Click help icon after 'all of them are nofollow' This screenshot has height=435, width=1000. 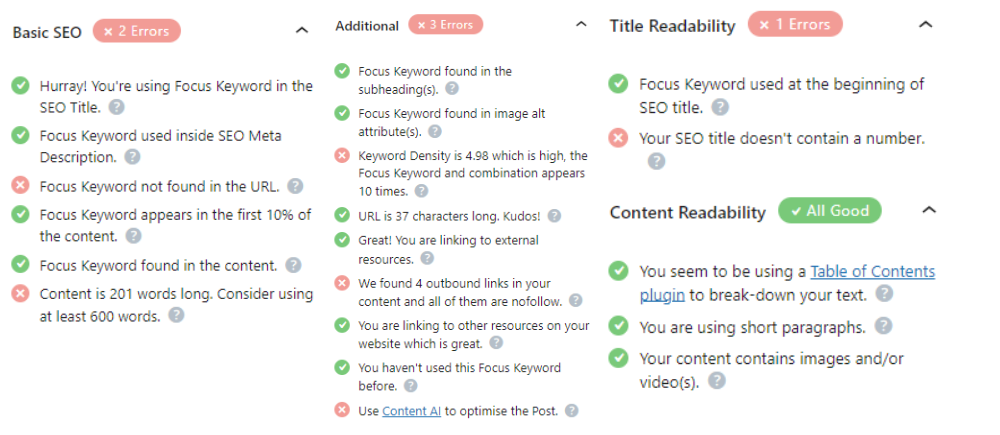[x=575, y=300]
